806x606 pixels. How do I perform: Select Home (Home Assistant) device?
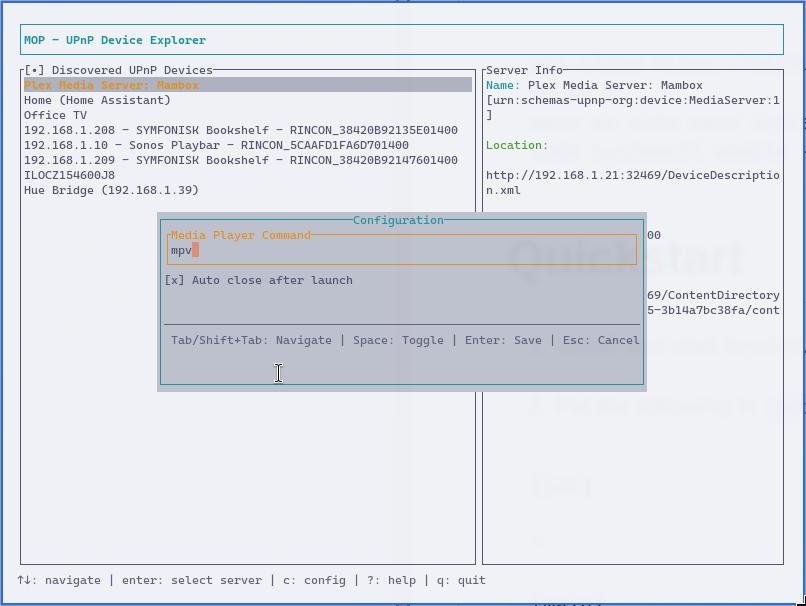click(97, 100)
